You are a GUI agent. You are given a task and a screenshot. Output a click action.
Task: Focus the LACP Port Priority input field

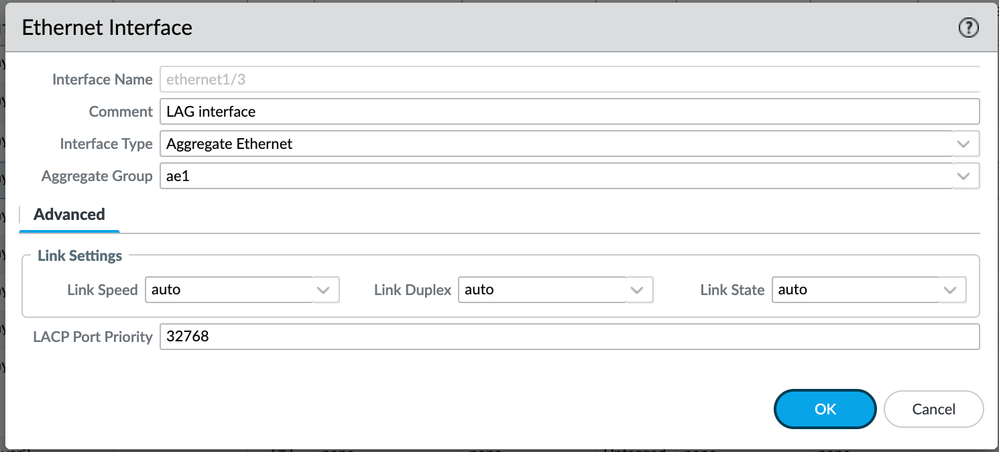point(569,337)
